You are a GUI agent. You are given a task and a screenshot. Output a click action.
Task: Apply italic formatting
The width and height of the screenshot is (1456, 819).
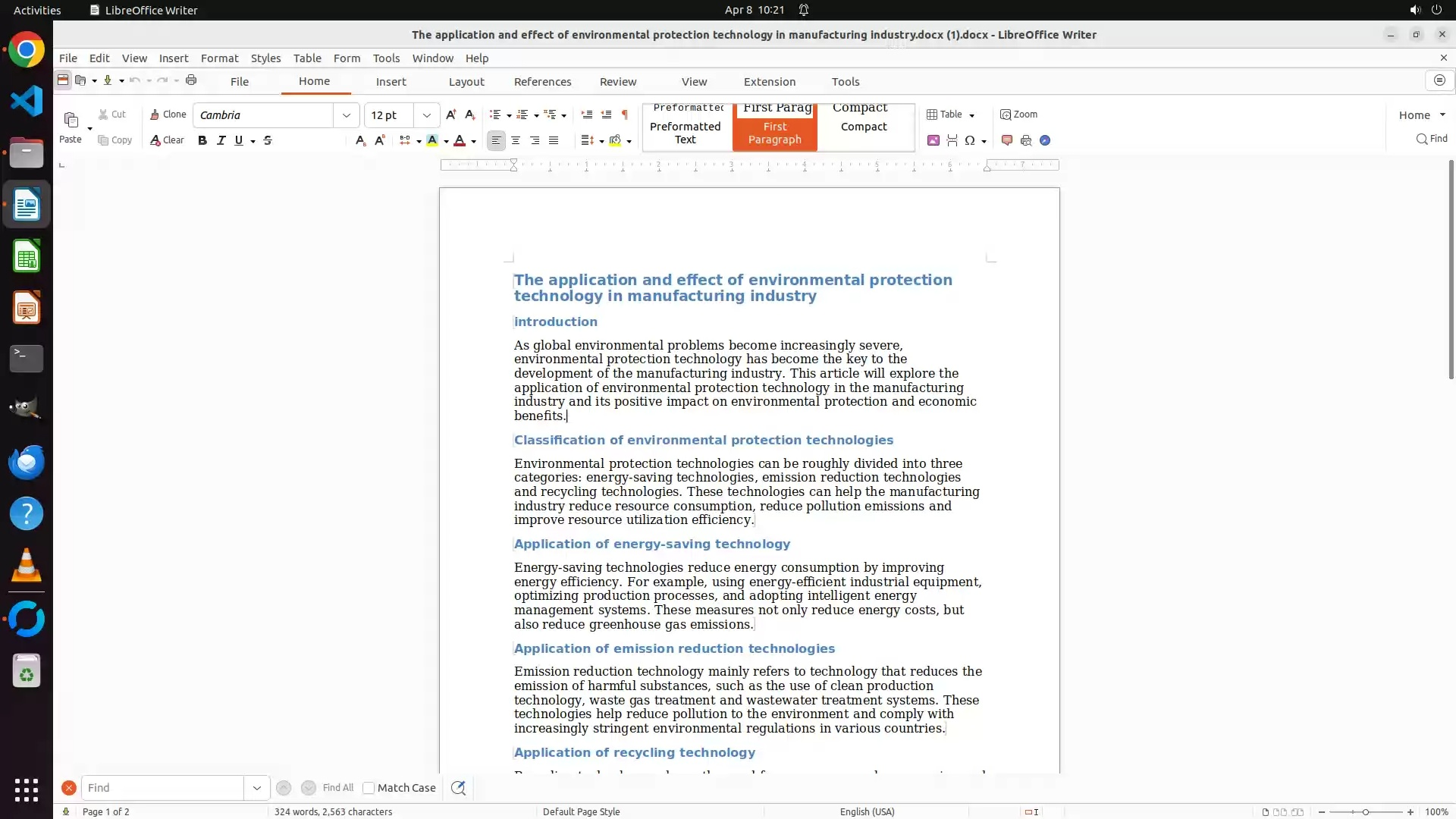pyautogui.click(x=221, y=140)
